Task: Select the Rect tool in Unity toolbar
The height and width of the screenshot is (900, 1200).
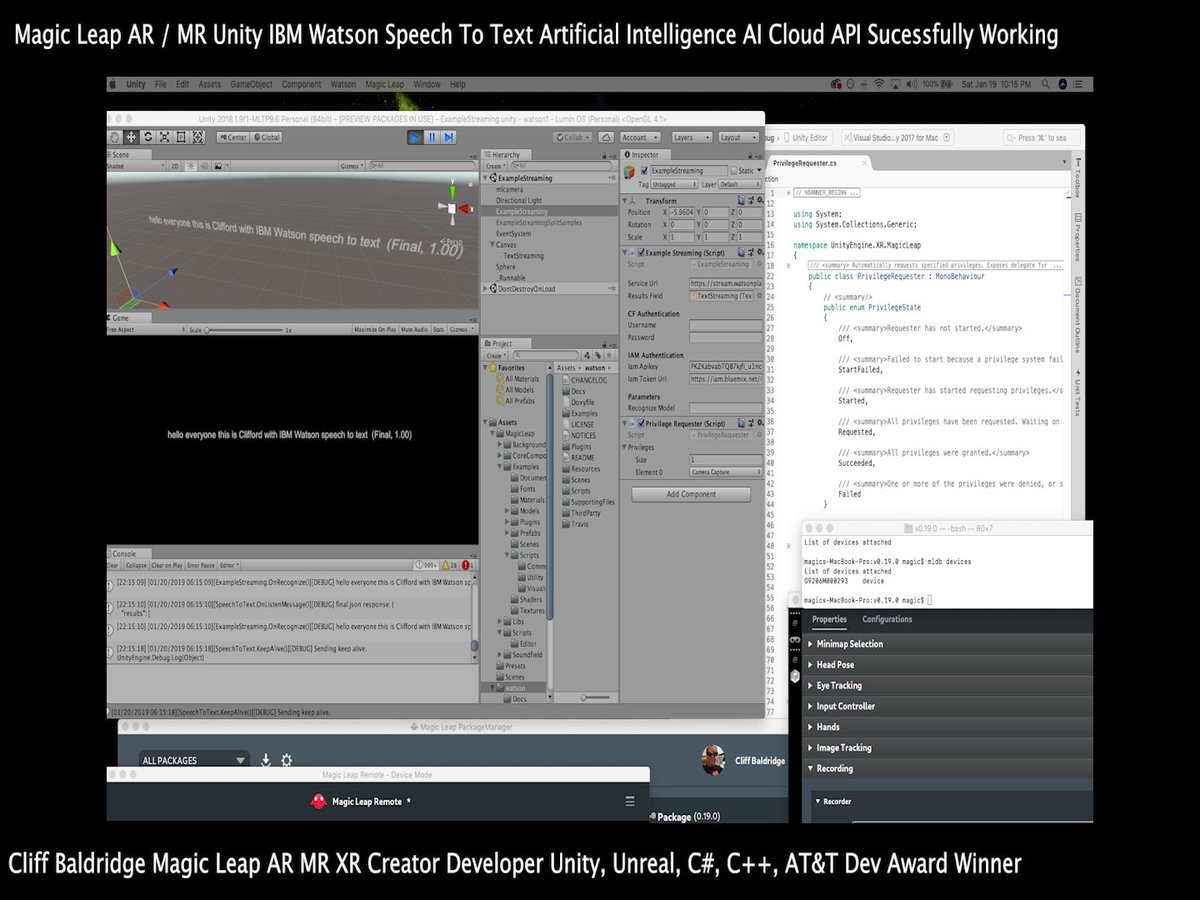Action: coord(181,137)
